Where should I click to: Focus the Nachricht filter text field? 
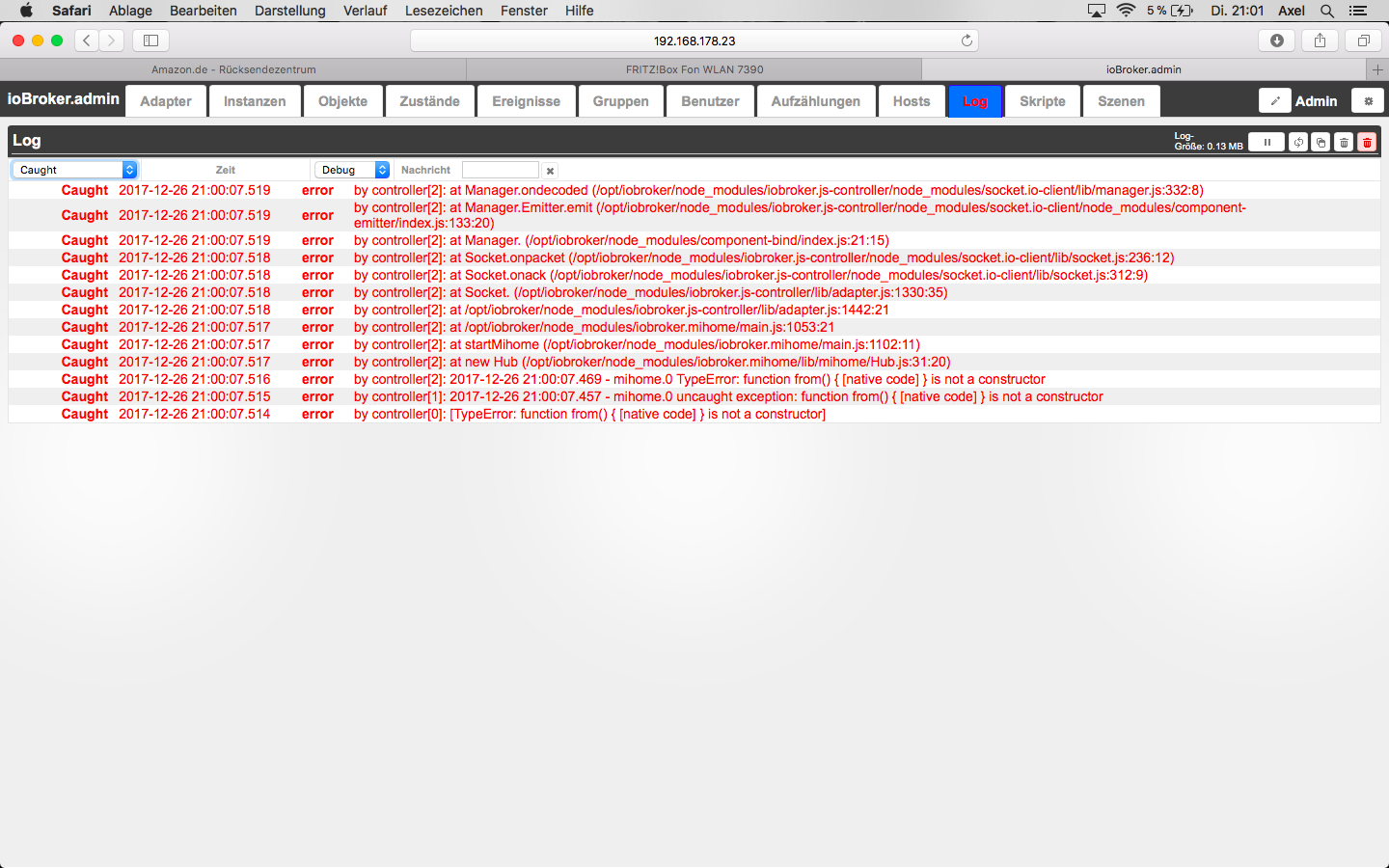500,170
